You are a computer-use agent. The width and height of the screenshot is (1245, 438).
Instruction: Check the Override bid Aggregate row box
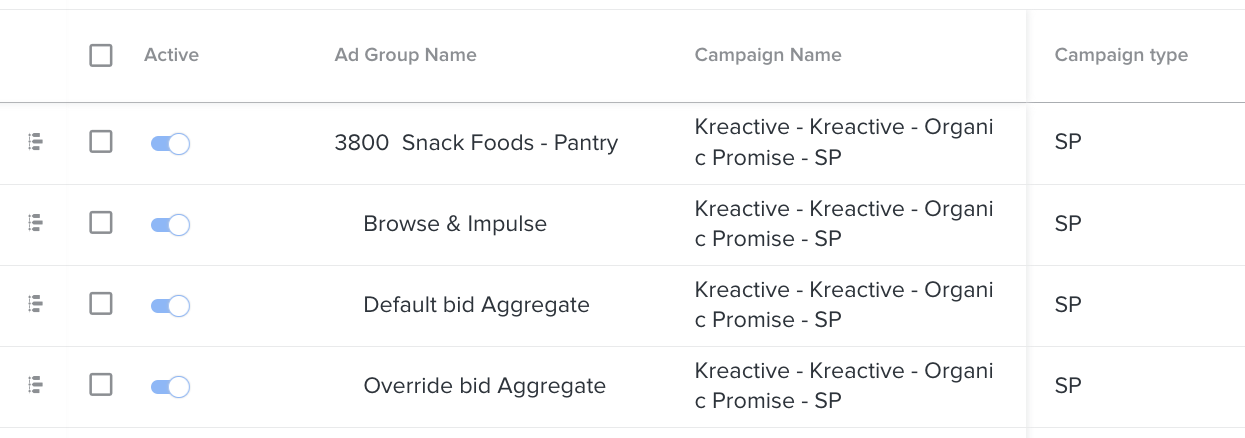pyautogui.click(x=101, y=384)
